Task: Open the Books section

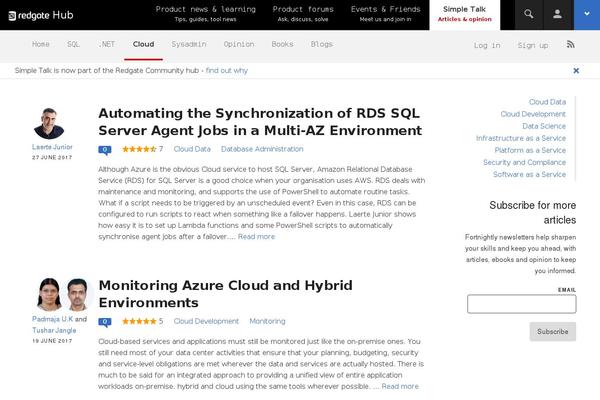Action: click(282, 44)
